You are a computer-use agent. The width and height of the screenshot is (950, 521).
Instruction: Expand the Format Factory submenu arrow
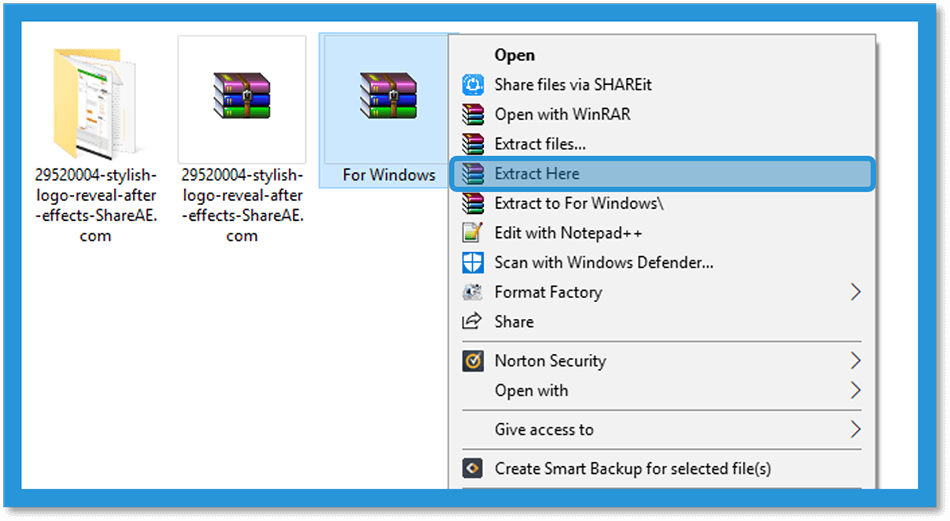(855, 293)
